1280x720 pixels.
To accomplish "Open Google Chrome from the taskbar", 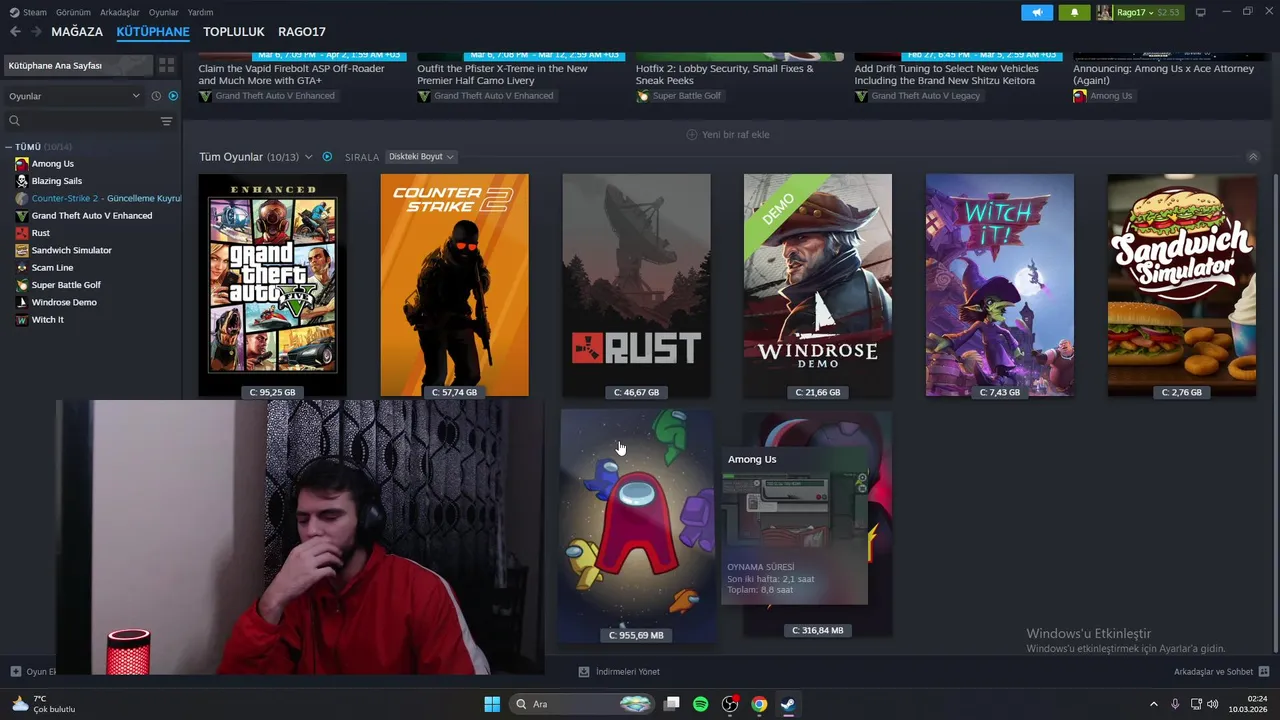I will (x=759, y=704).
